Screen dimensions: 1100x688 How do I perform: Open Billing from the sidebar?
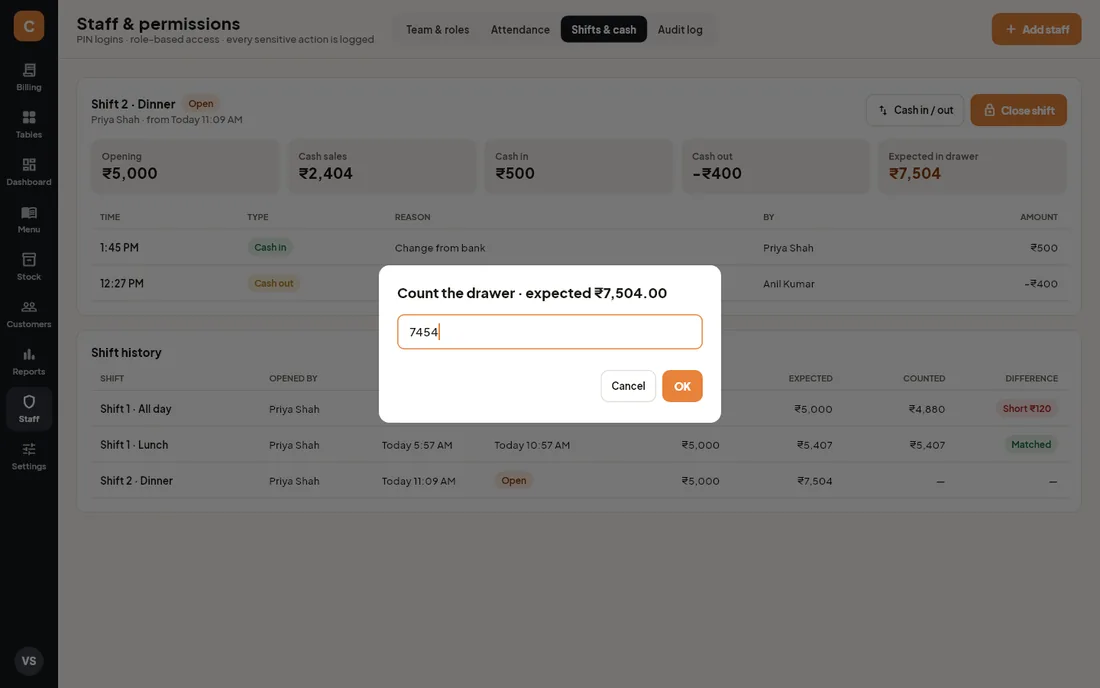coord(29,77)
